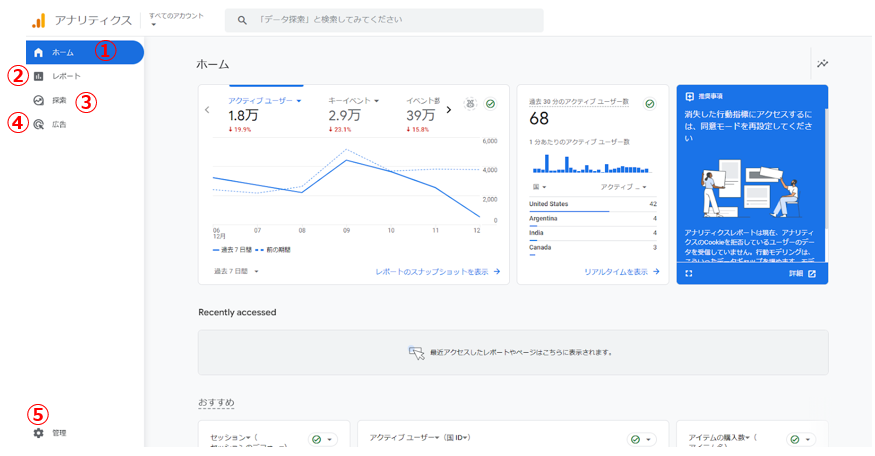Image resolution: width=875 pixels, height=456 pixels.
Task: Expand the 過去 7 日間 date range dropdown
Action: (236, 271)
